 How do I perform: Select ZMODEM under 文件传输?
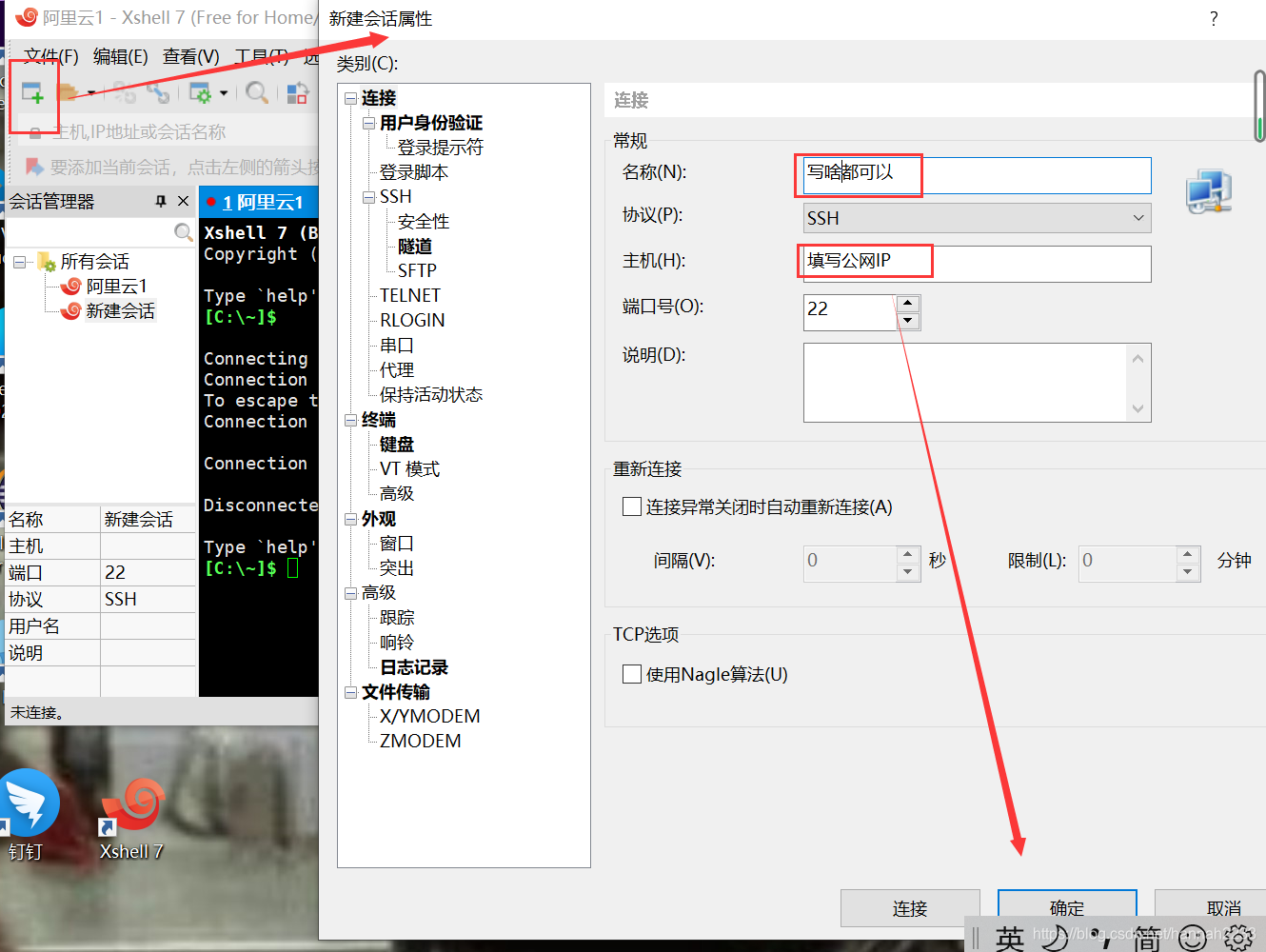[420, 741]
